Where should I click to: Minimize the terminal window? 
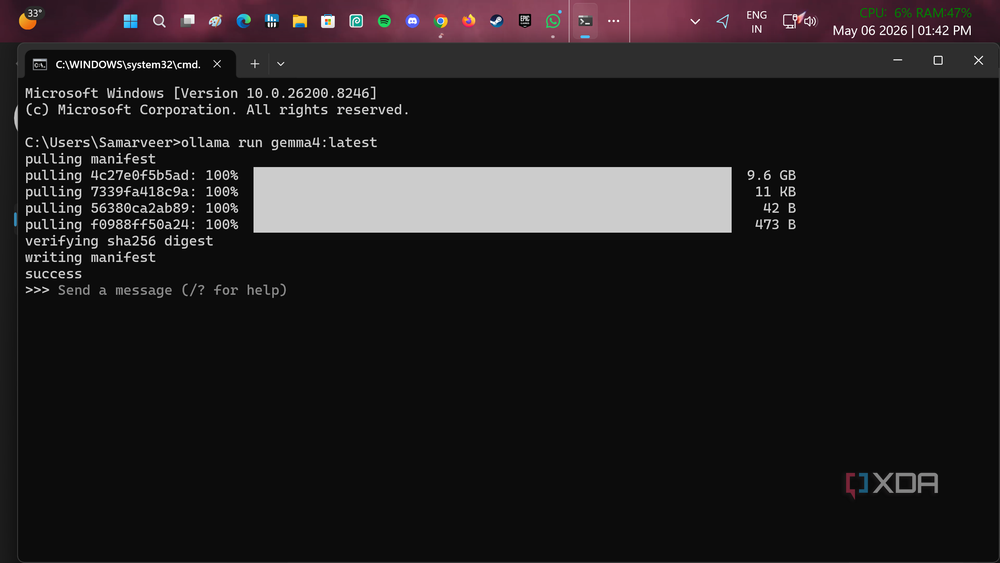pyautogui.click(x=897, y=61)
